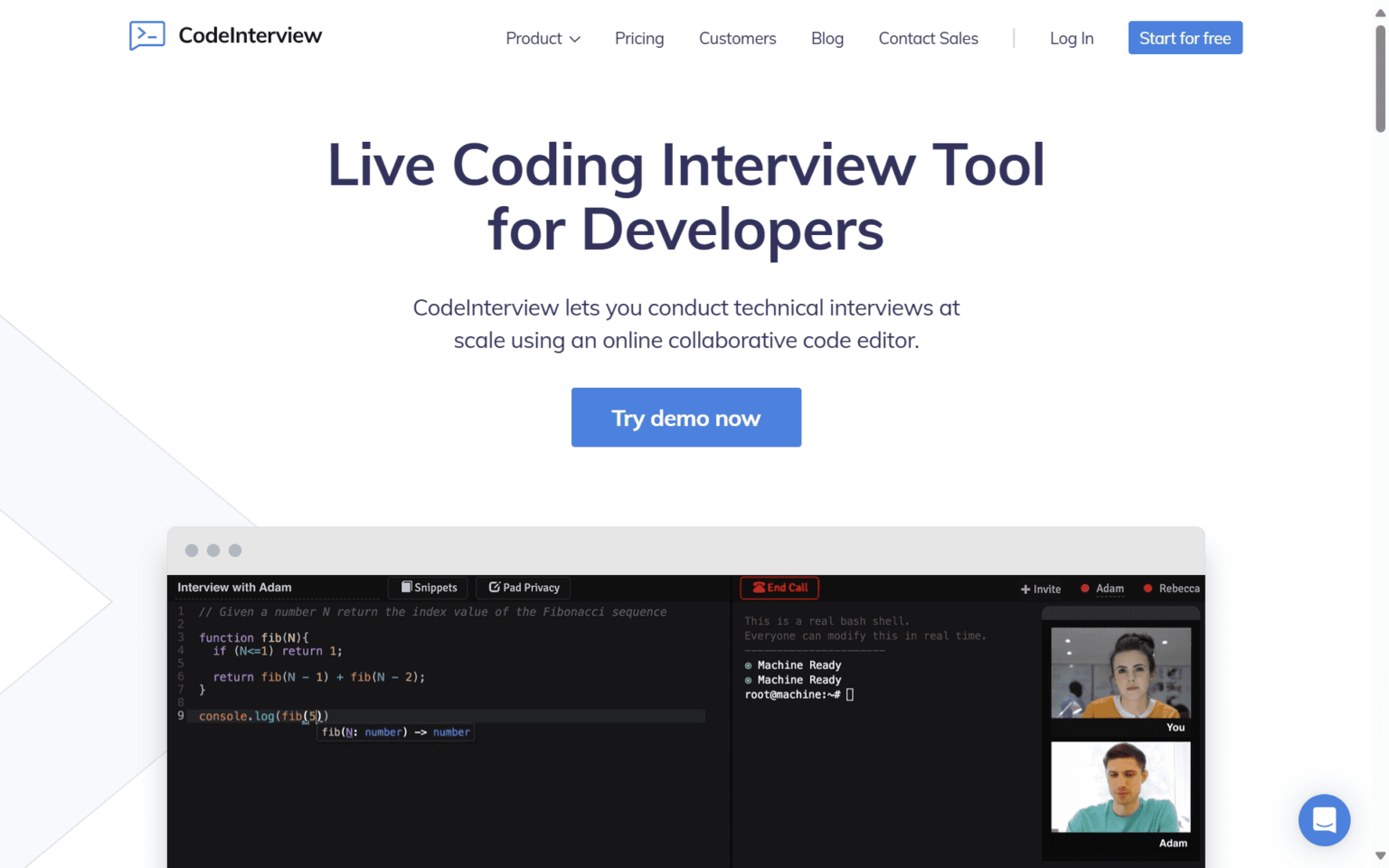Image resolution: width=1389 pixels, height=868 pixels.
Task: Open the Pricing menu item
Action: [639, 38]
